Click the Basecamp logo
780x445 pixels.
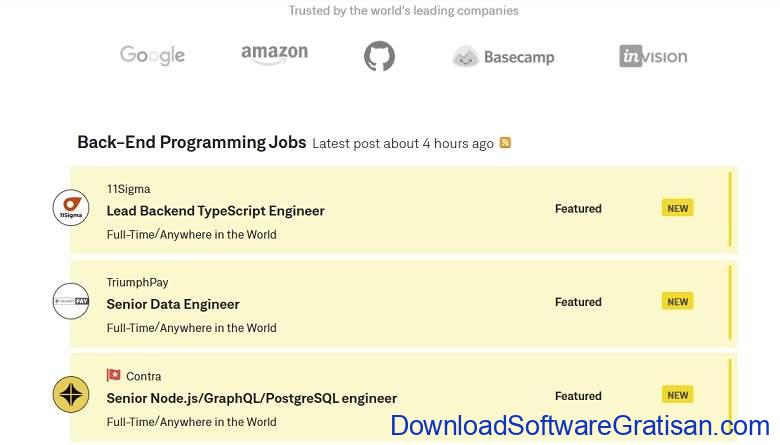click(503, 57)
